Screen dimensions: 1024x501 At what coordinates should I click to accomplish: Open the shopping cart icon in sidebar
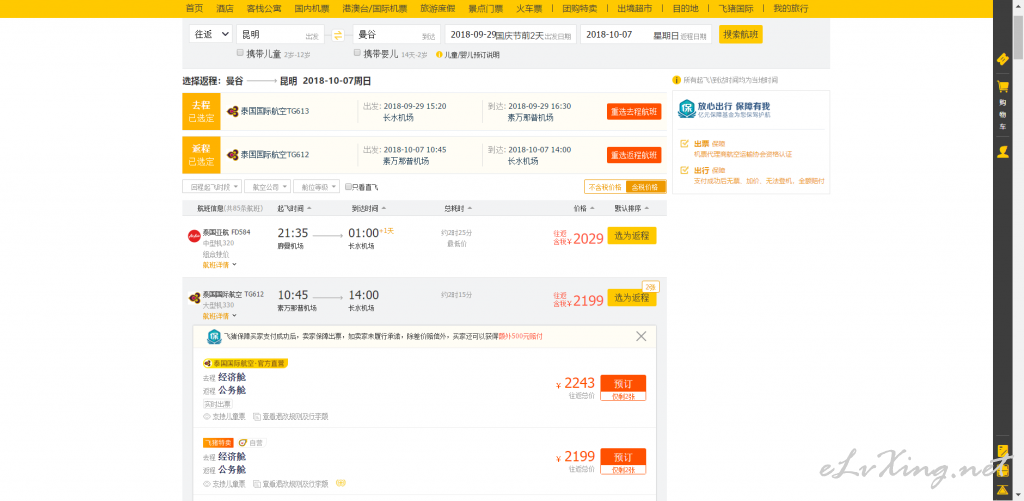pyautogui.click(x=1002, y=87)
